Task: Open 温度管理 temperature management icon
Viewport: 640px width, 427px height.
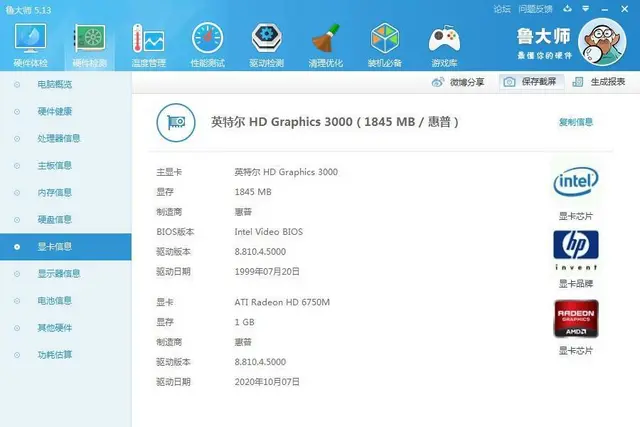Action: click(x=148, y=39)
